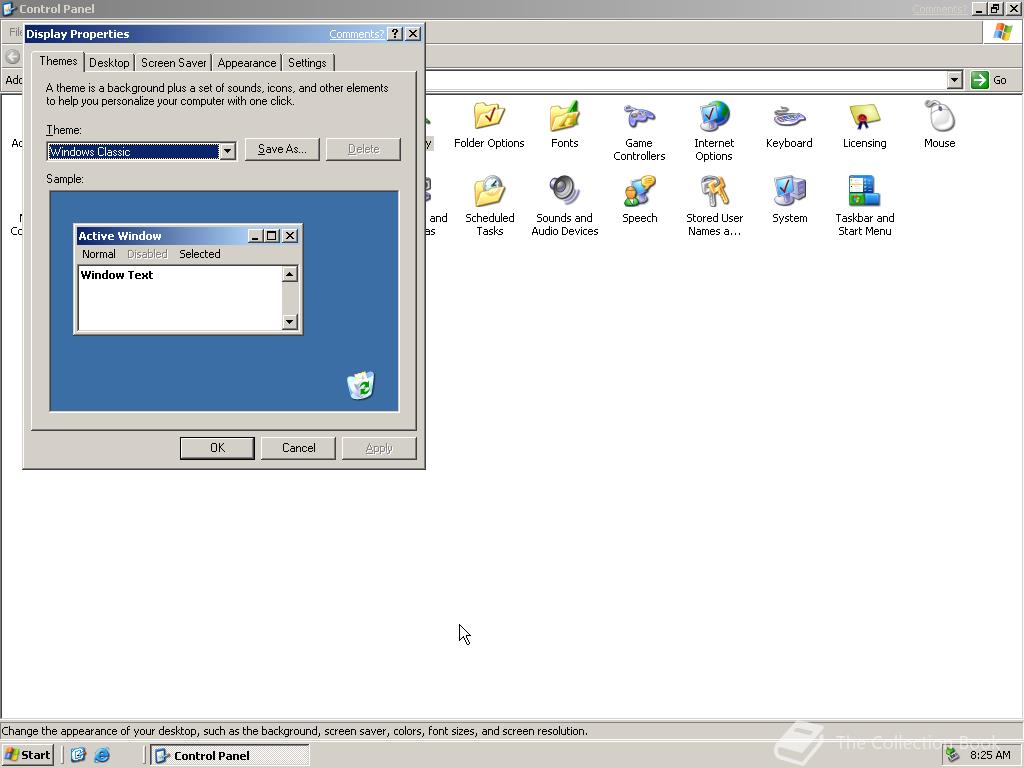Screen dimensions: 1024x768
Task: Click the Windows flag logo in toolbar
Action: pos(1002,32)
